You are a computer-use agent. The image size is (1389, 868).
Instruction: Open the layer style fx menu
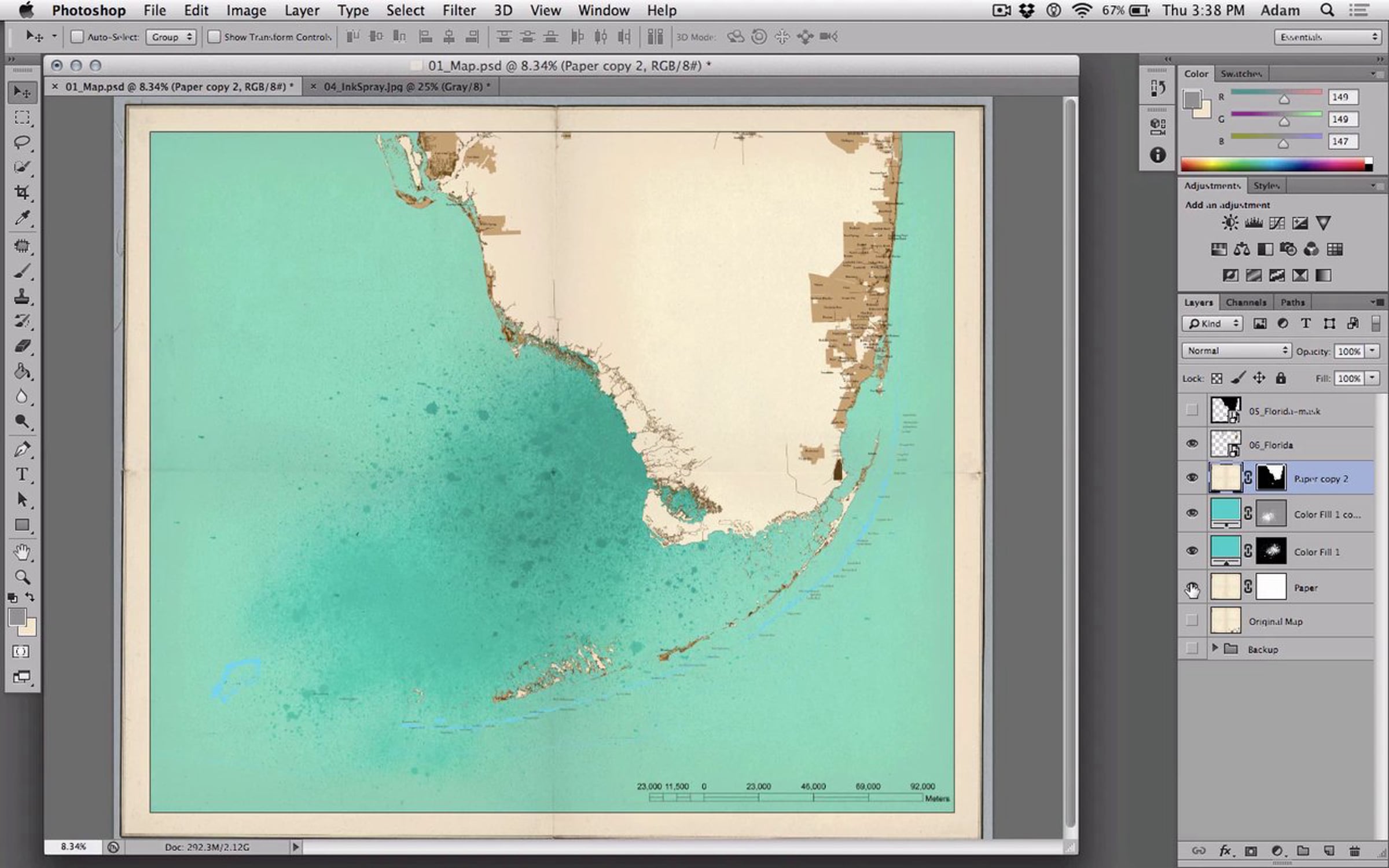tap(1225, 851)
